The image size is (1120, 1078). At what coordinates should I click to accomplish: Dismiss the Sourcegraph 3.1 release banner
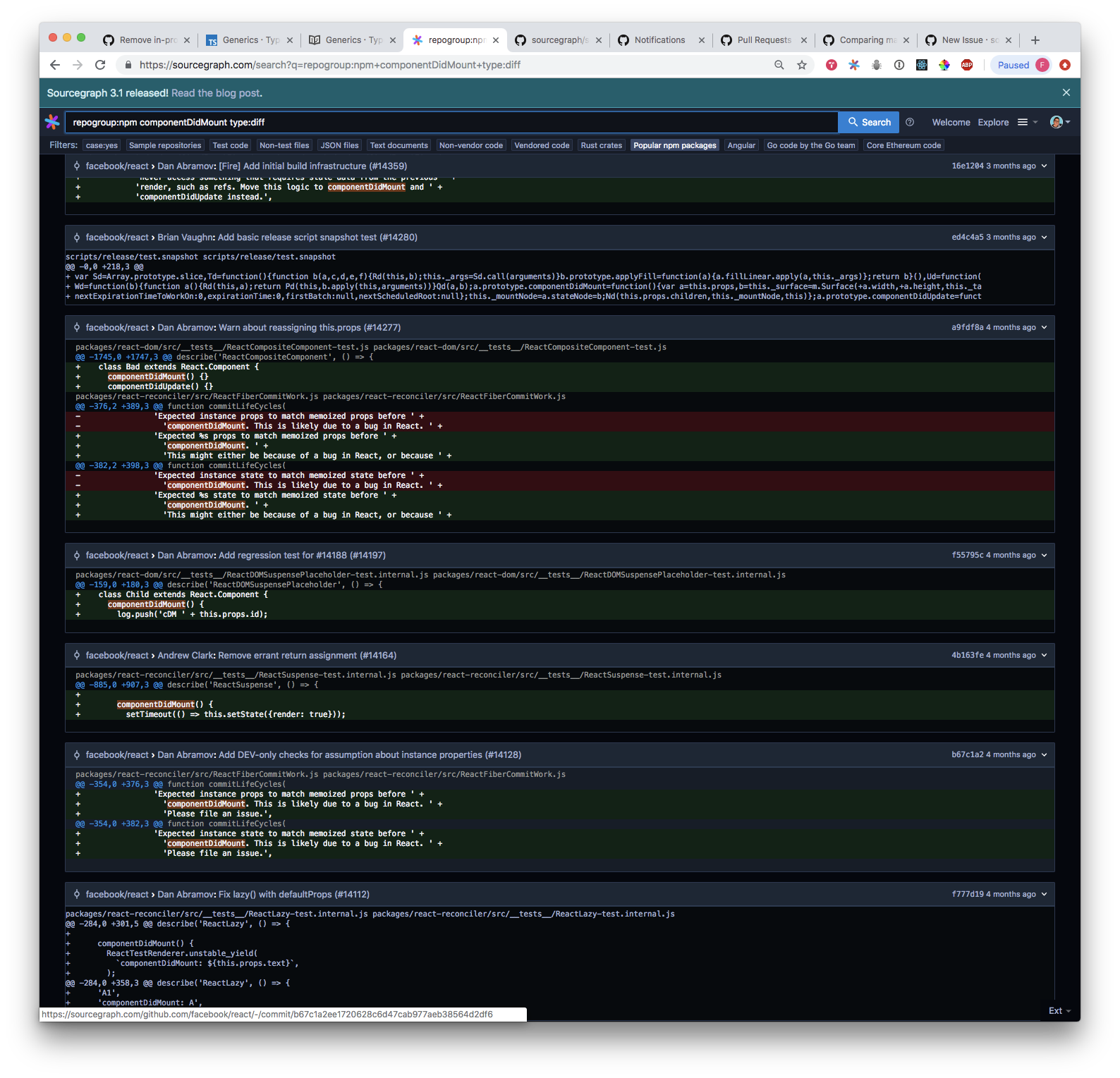1066,92
